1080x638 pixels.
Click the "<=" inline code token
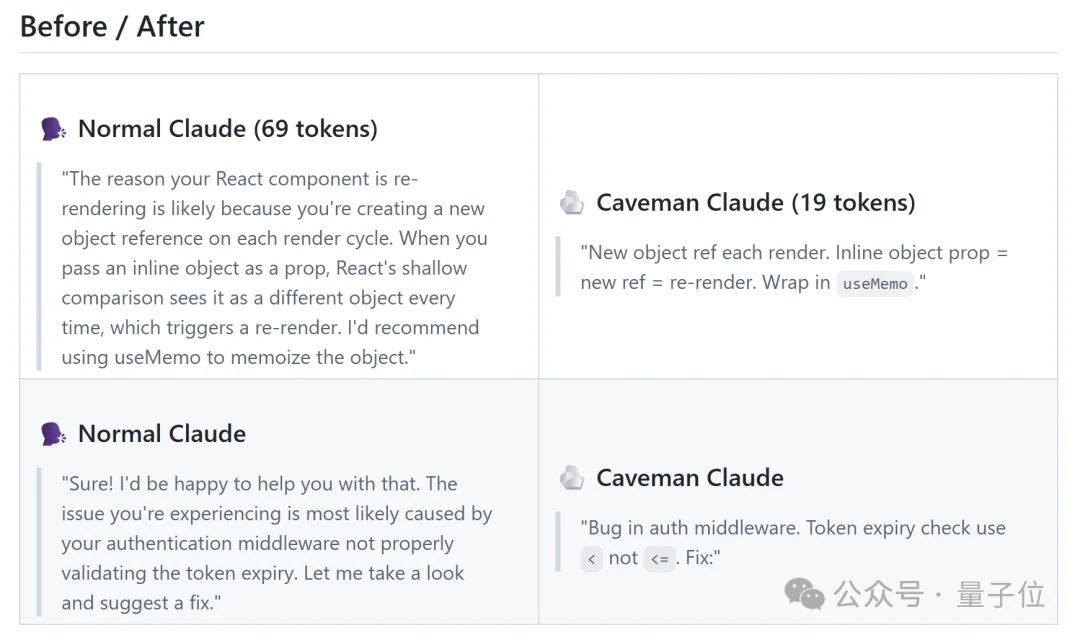coord(658,559)
